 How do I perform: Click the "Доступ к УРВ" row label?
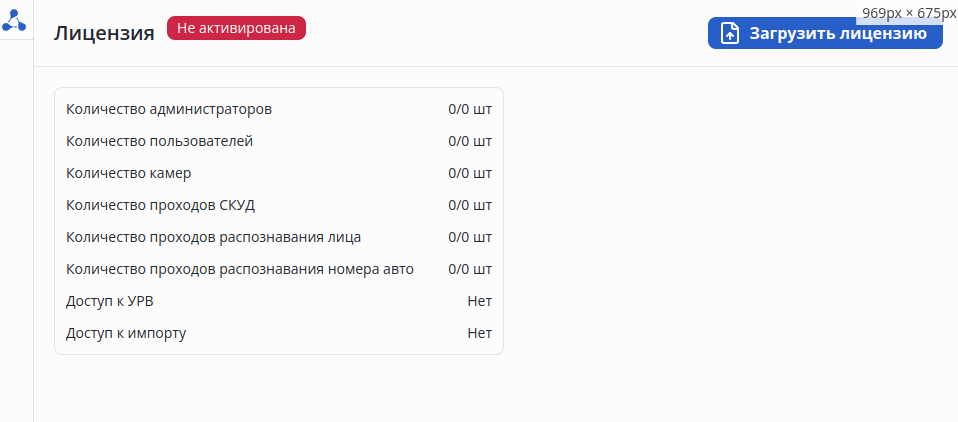point(110,301)
